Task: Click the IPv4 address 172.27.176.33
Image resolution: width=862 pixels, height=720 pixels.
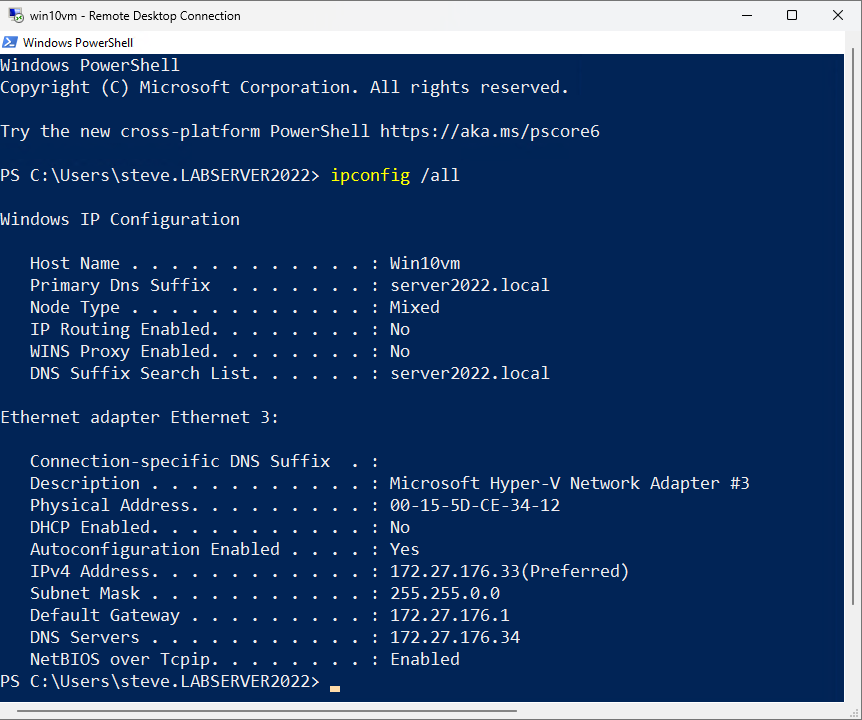Action: pos(454,572)
